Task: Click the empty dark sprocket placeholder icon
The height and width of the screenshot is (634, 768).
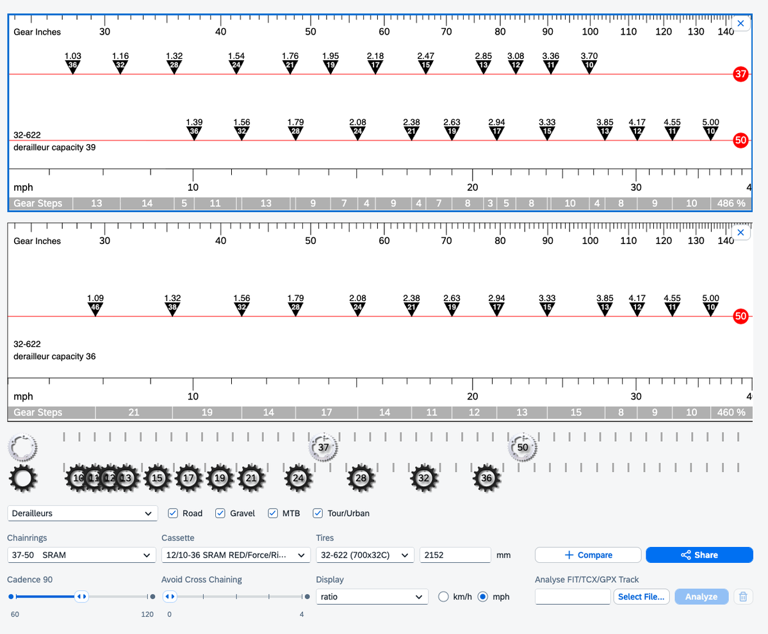Action: 23,478
